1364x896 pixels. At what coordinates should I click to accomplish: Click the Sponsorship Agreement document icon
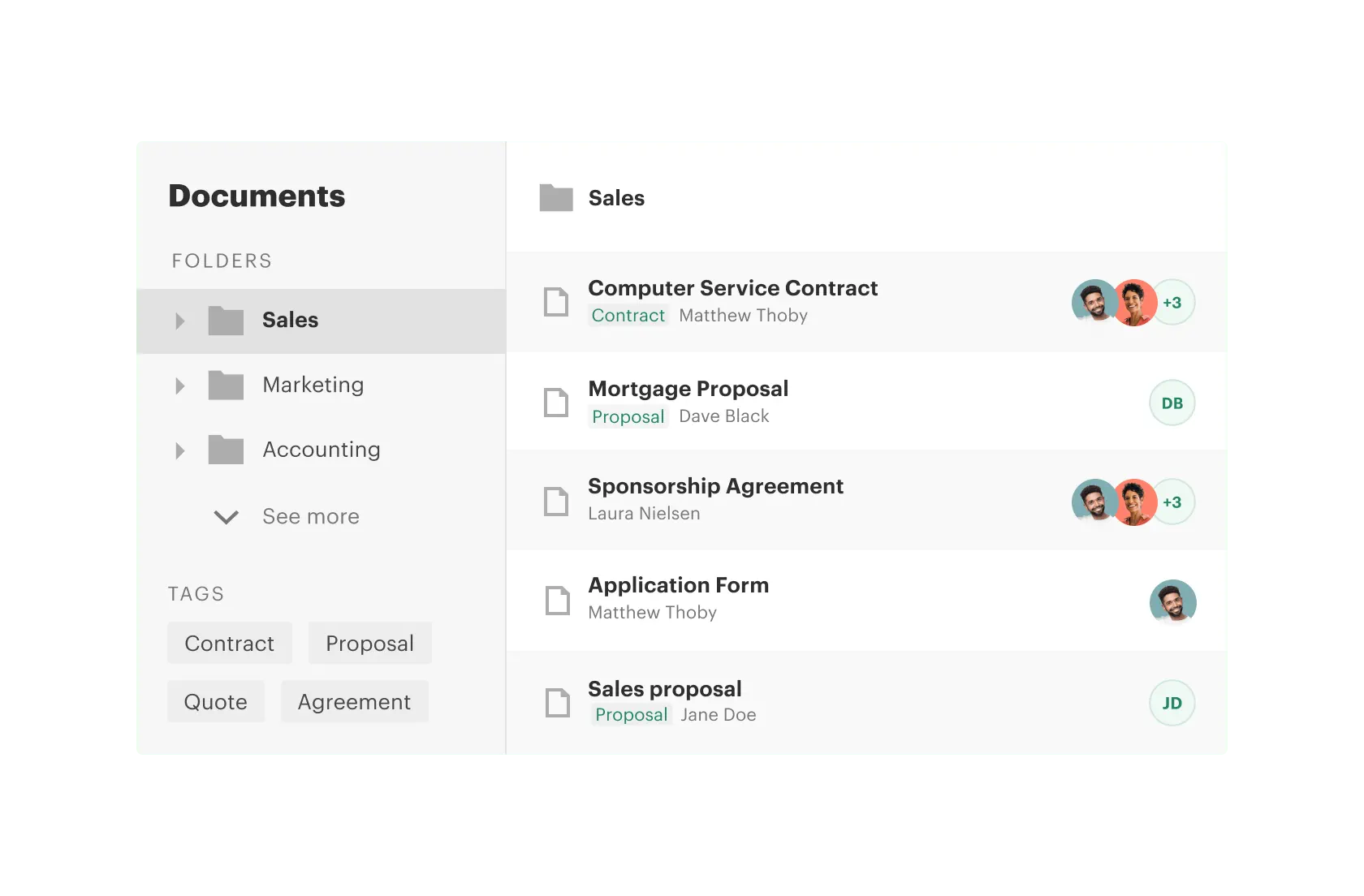click(x=556, y=502)
